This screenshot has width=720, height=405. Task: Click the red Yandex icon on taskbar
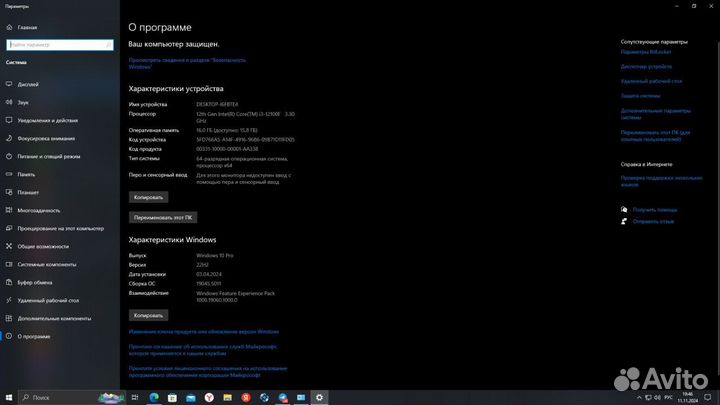click(246, 397)
